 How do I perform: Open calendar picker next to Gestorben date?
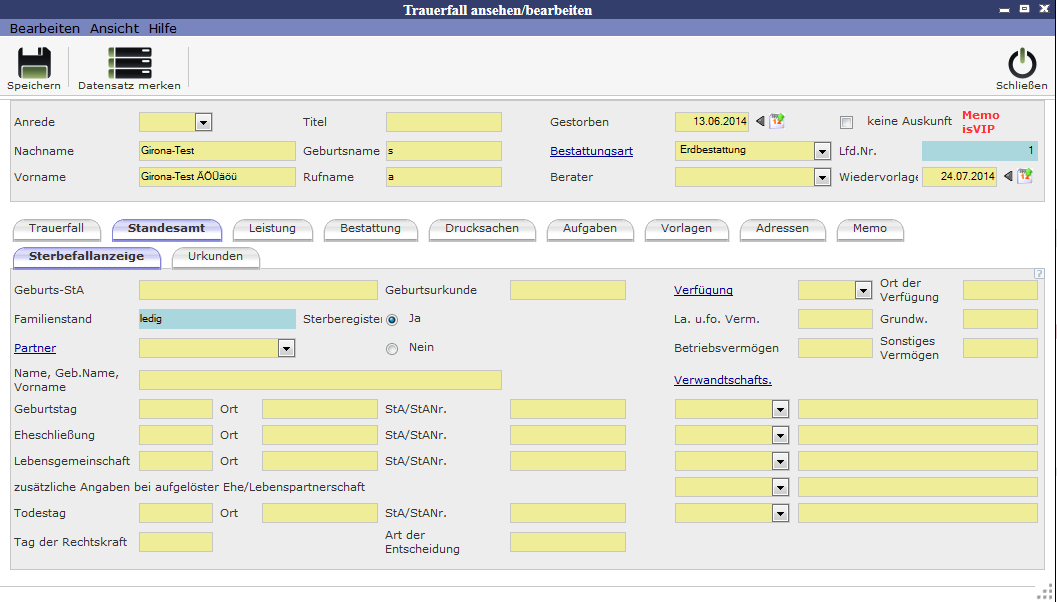(777, 122)
